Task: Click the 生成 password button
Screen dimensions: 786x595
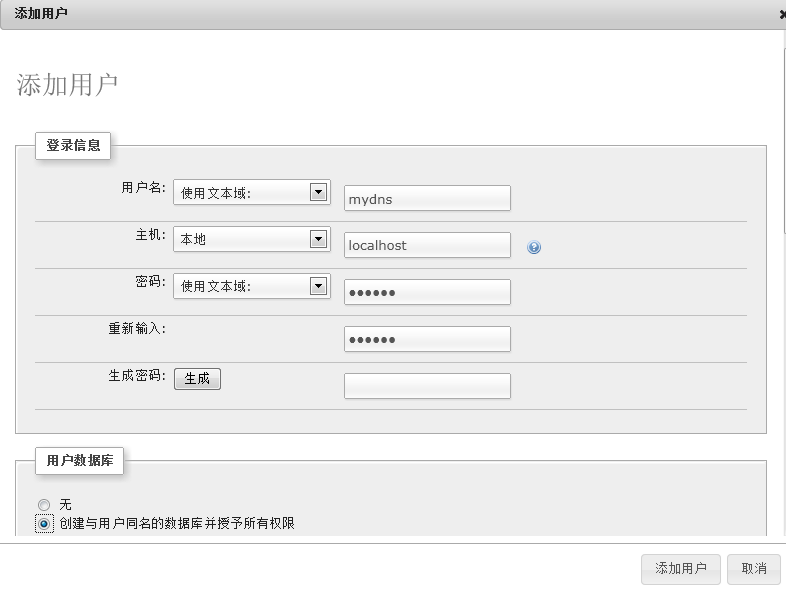Action: pos(198,378)
